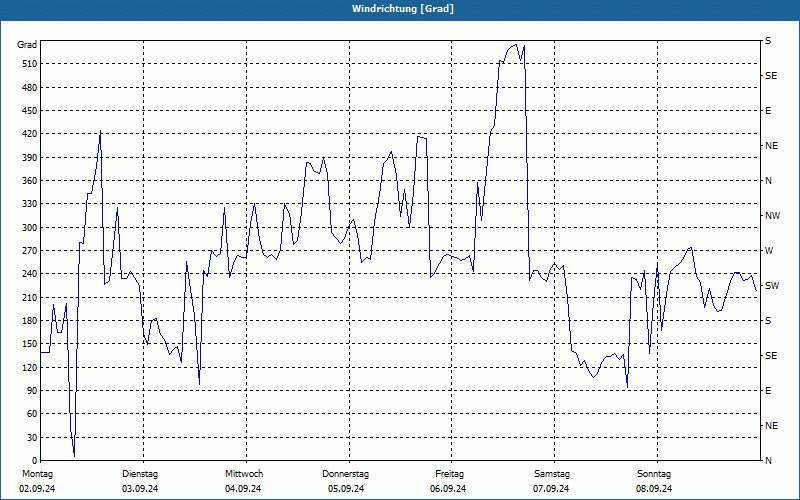Click the 60 y-axis value
Image resolution: width=800 pixels, height=500 pixels.
[32, 414]
